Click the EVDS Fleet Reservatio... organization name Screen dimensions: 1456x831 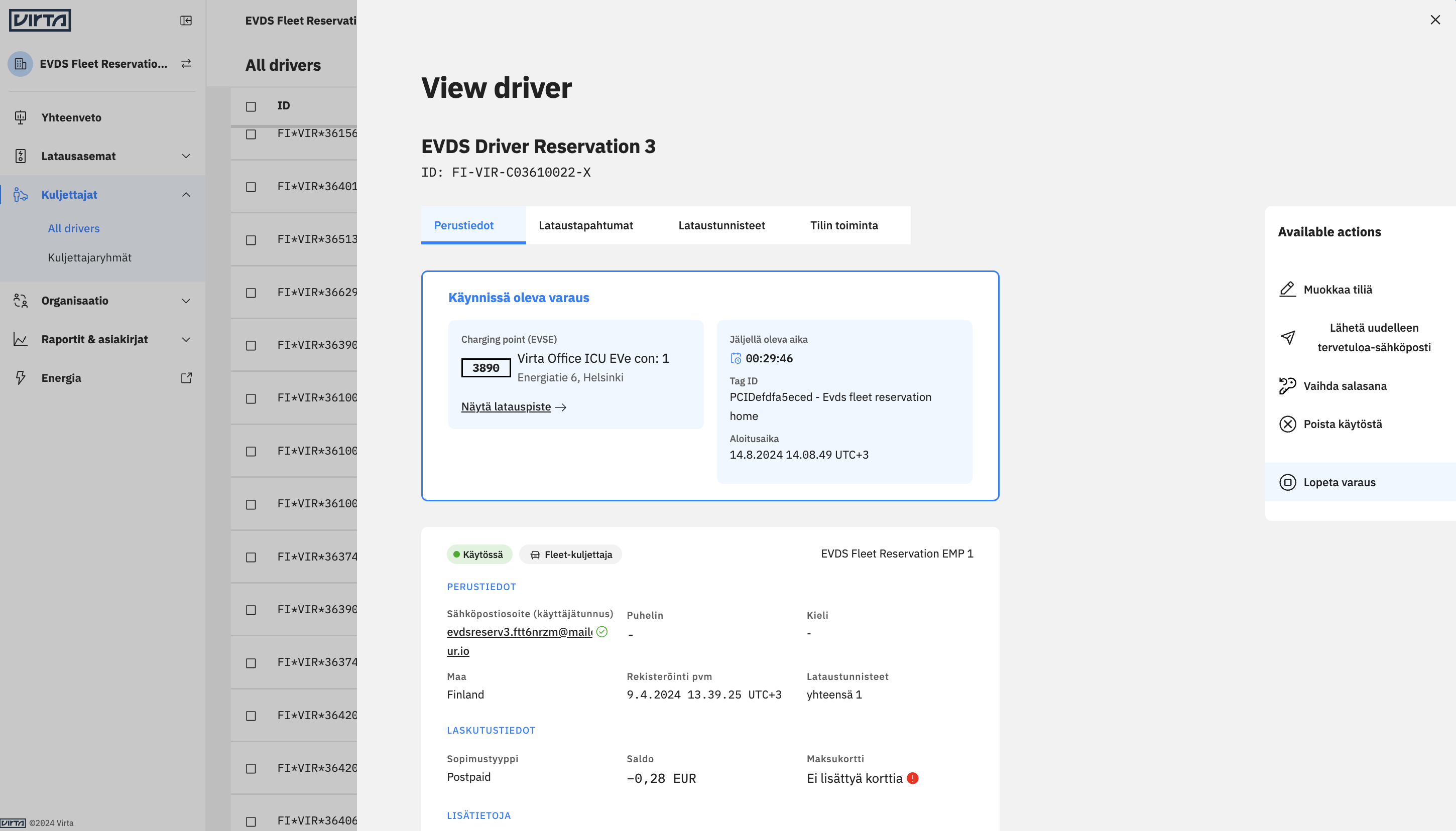tap(103, 64)
